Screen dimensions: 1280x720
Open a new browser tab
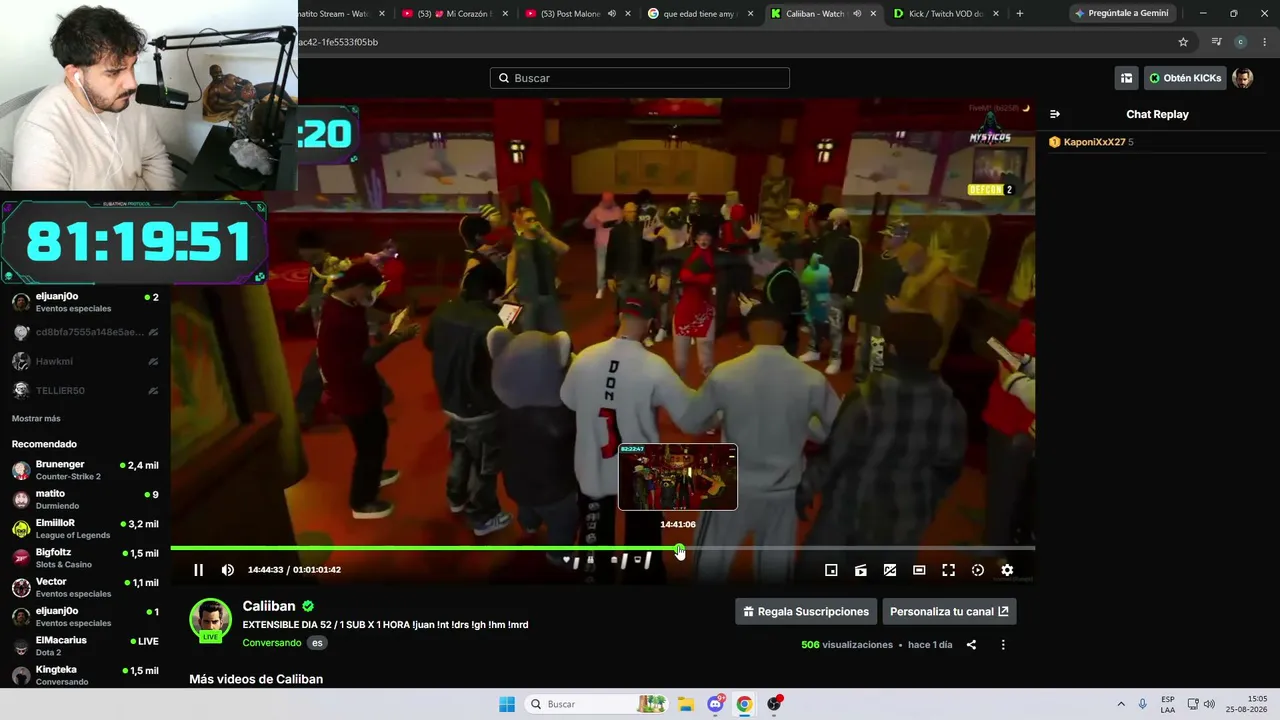[x=1020, y=14]
